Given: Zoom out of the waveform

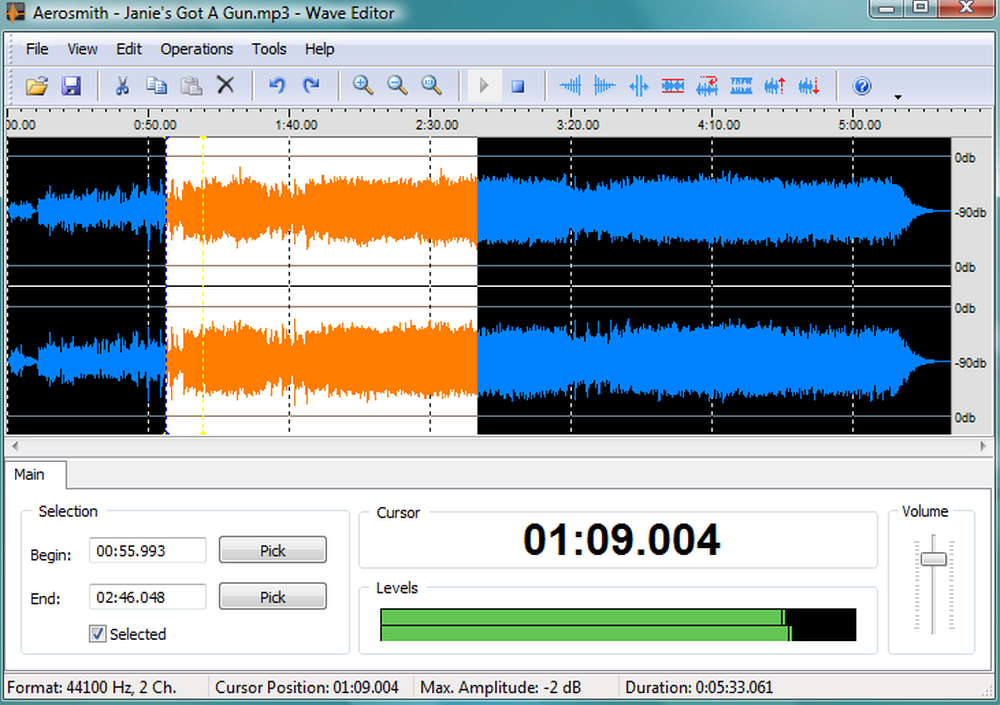Looking at the screenshot, I should (x=397, y=85).
